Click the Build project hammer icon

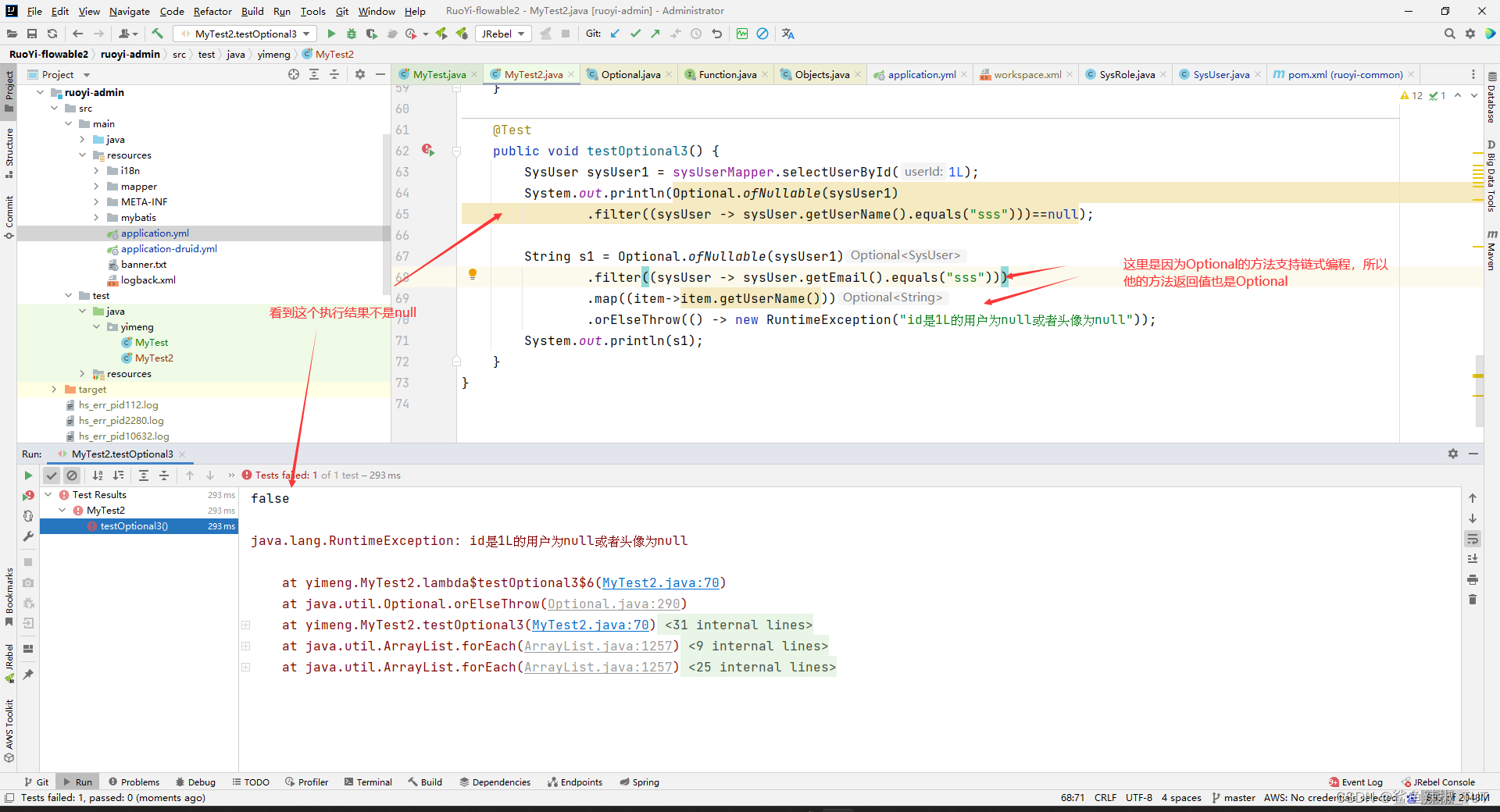pos(158,34)
